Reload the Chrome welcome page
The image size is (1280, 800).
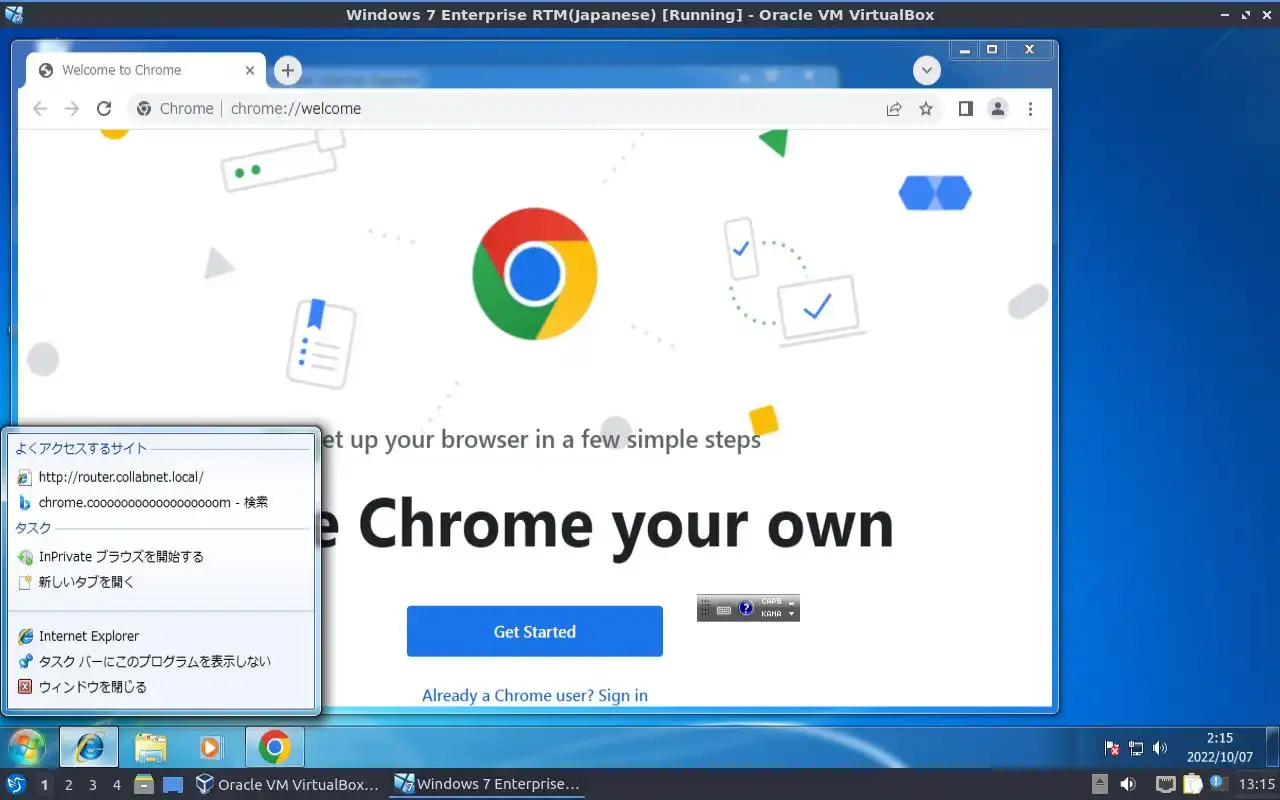(104, 109)
